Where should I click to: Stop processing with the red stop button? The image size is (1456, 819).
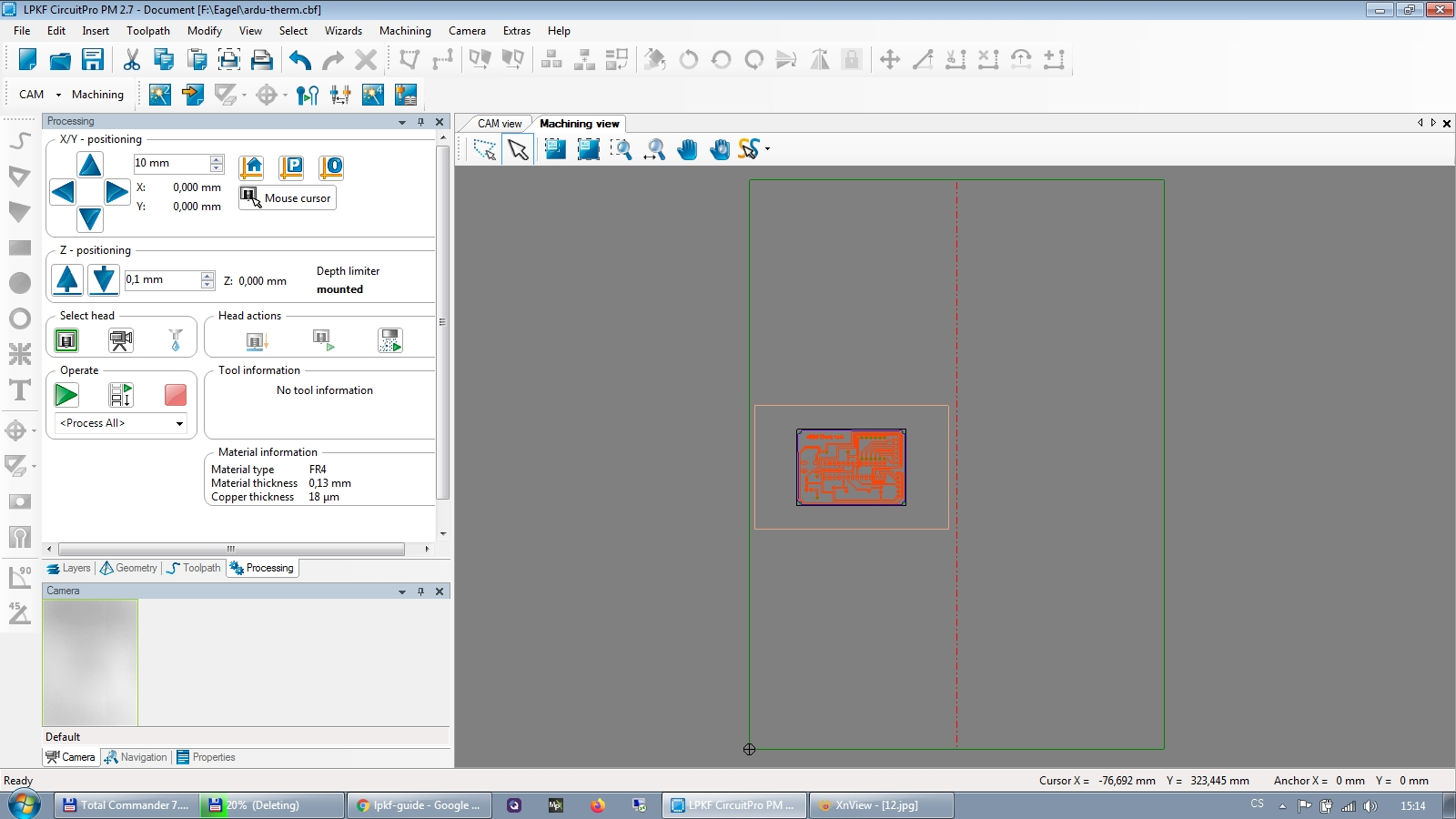click(x=176, y=395)
